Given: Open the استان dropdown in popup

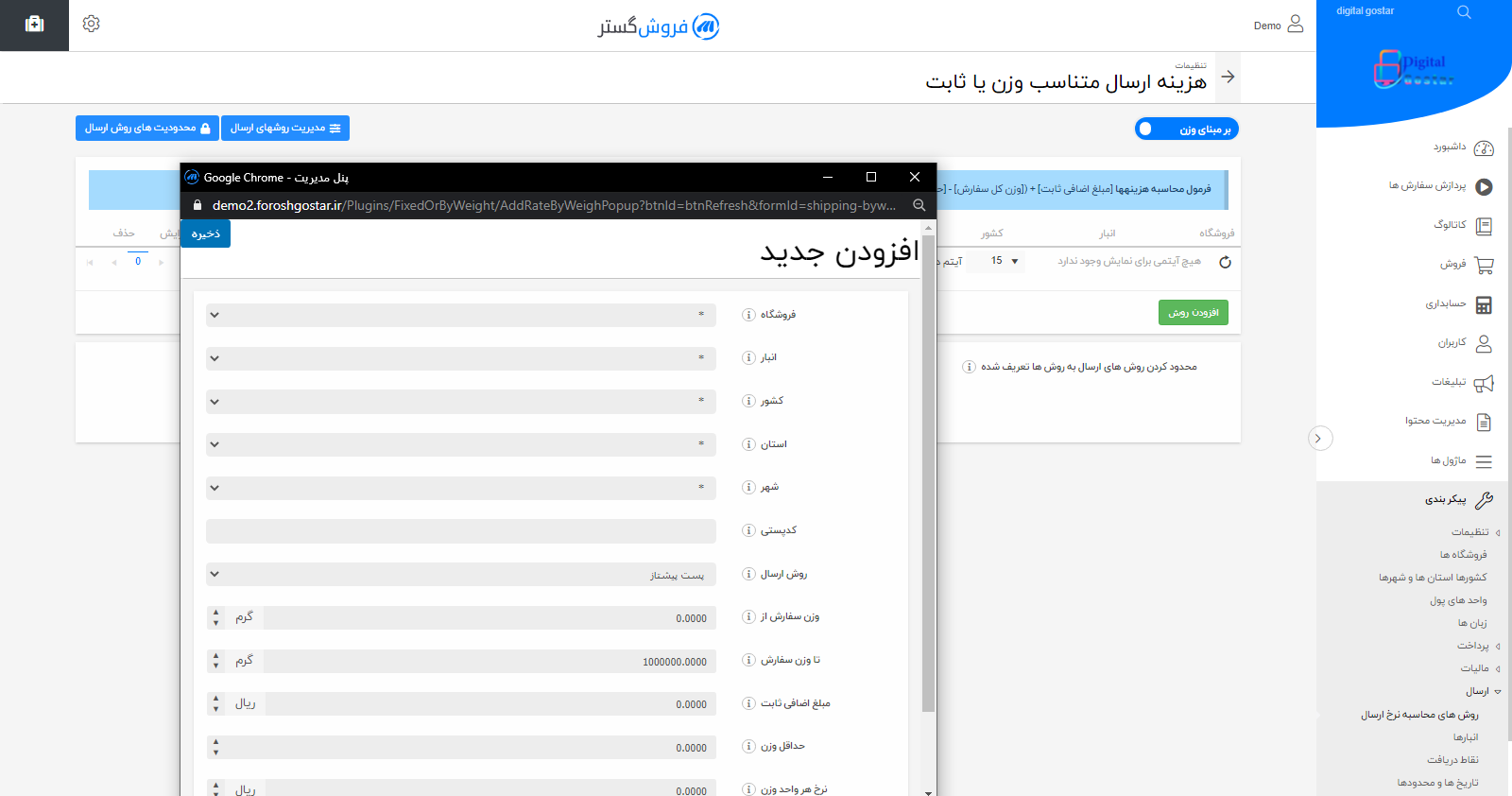Looking at the screenshot, I should tap(461, 444).
